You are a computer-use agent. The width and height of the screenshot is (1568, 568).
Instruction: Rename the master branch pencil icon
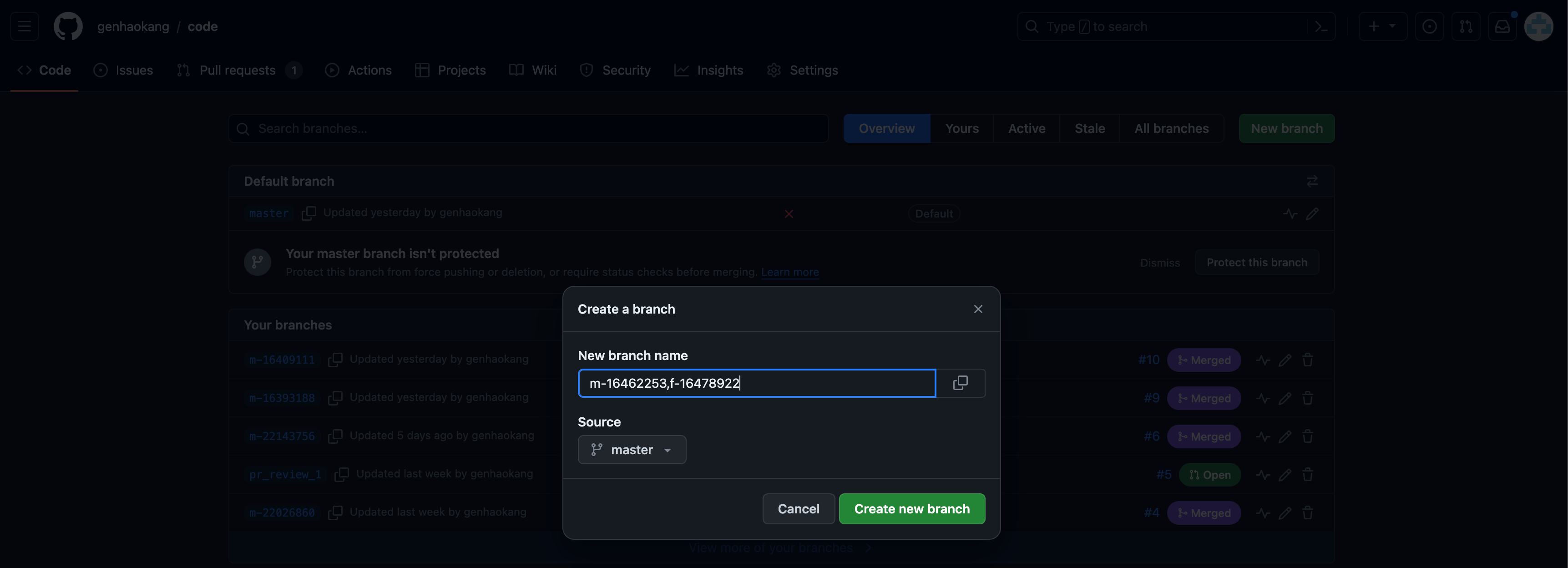1312,214
